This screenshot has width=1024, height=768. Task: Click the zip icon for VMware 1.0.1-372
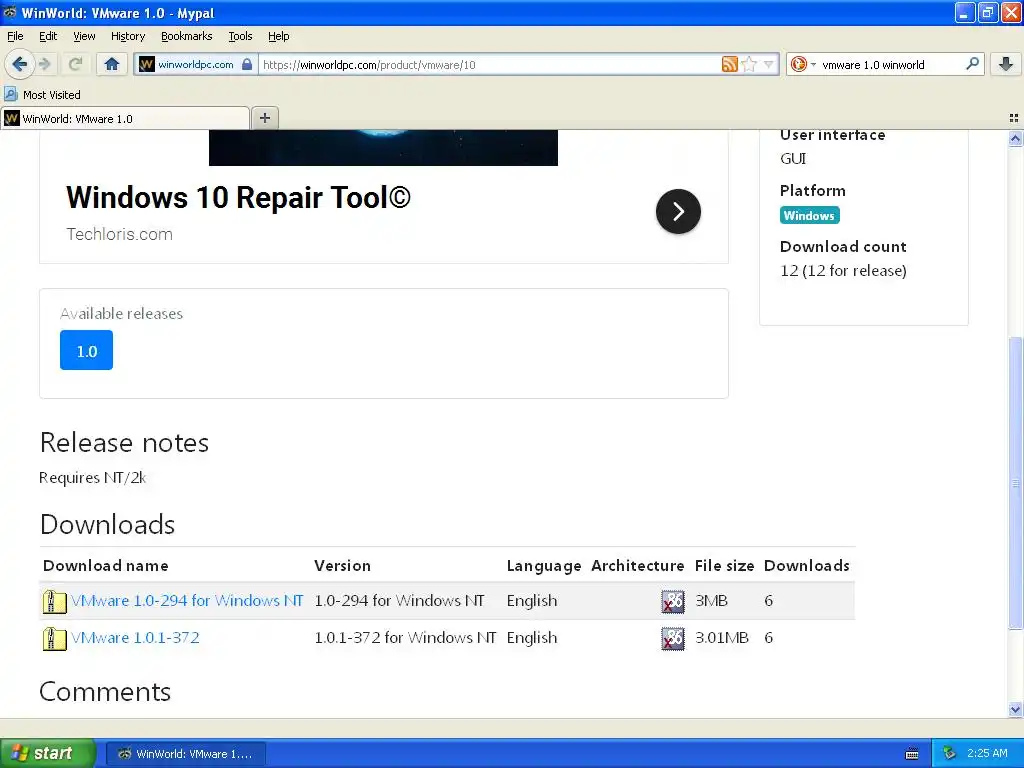54,639
